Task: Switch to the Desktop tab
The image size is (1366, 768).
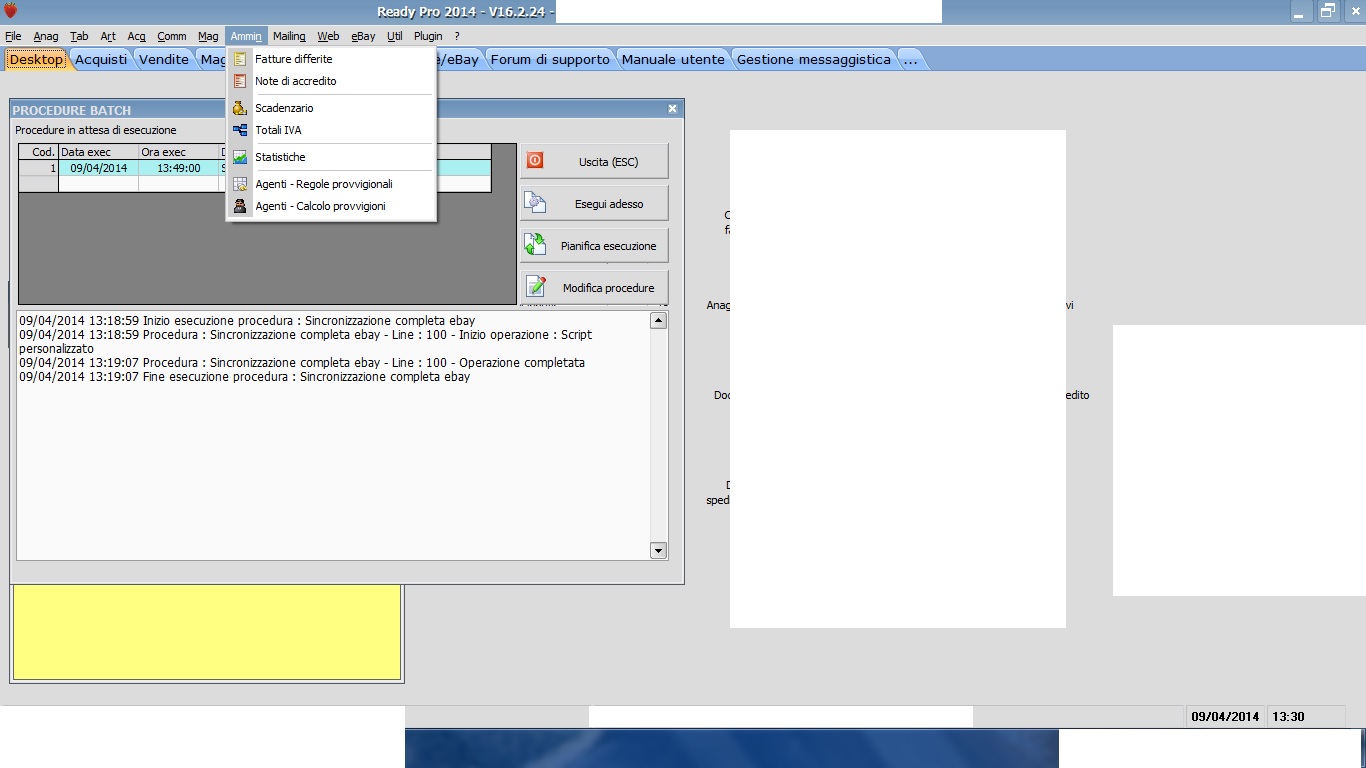Action: coord(36,59)
